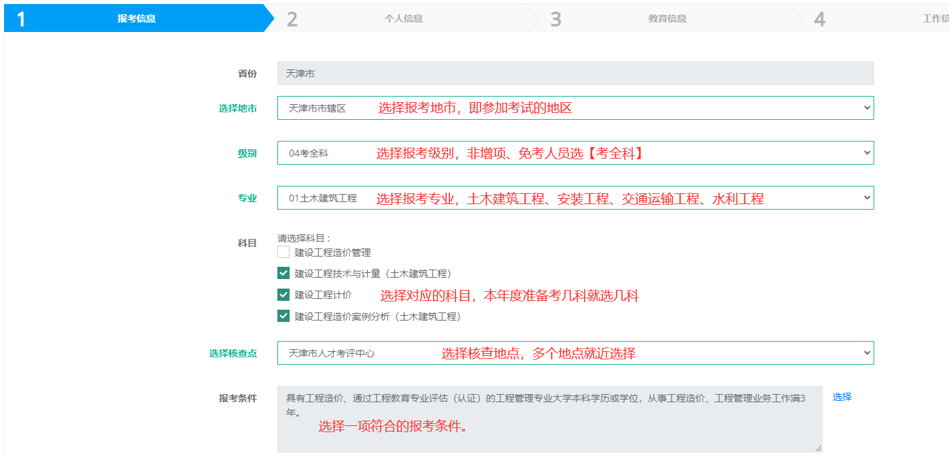The image size is (950, 456).
Task: Open the 专业 dropdown showing 01土木建筑工程
Action: point(576,198)
